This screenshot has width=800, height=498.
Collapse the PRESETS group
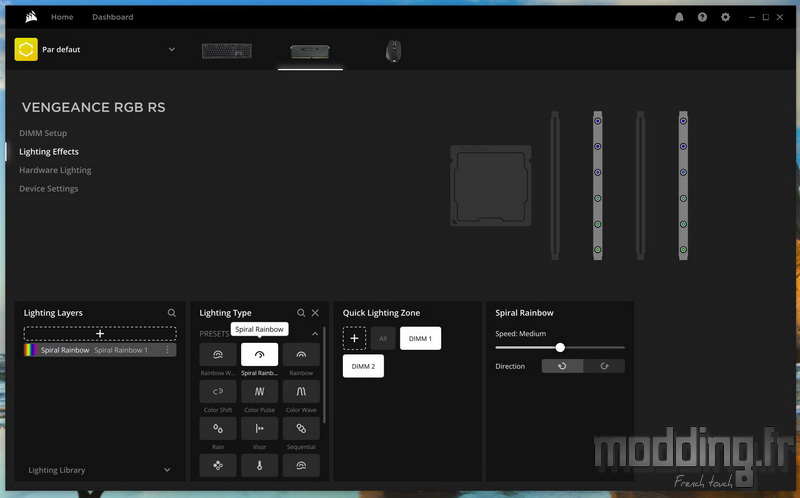[315, 334]
